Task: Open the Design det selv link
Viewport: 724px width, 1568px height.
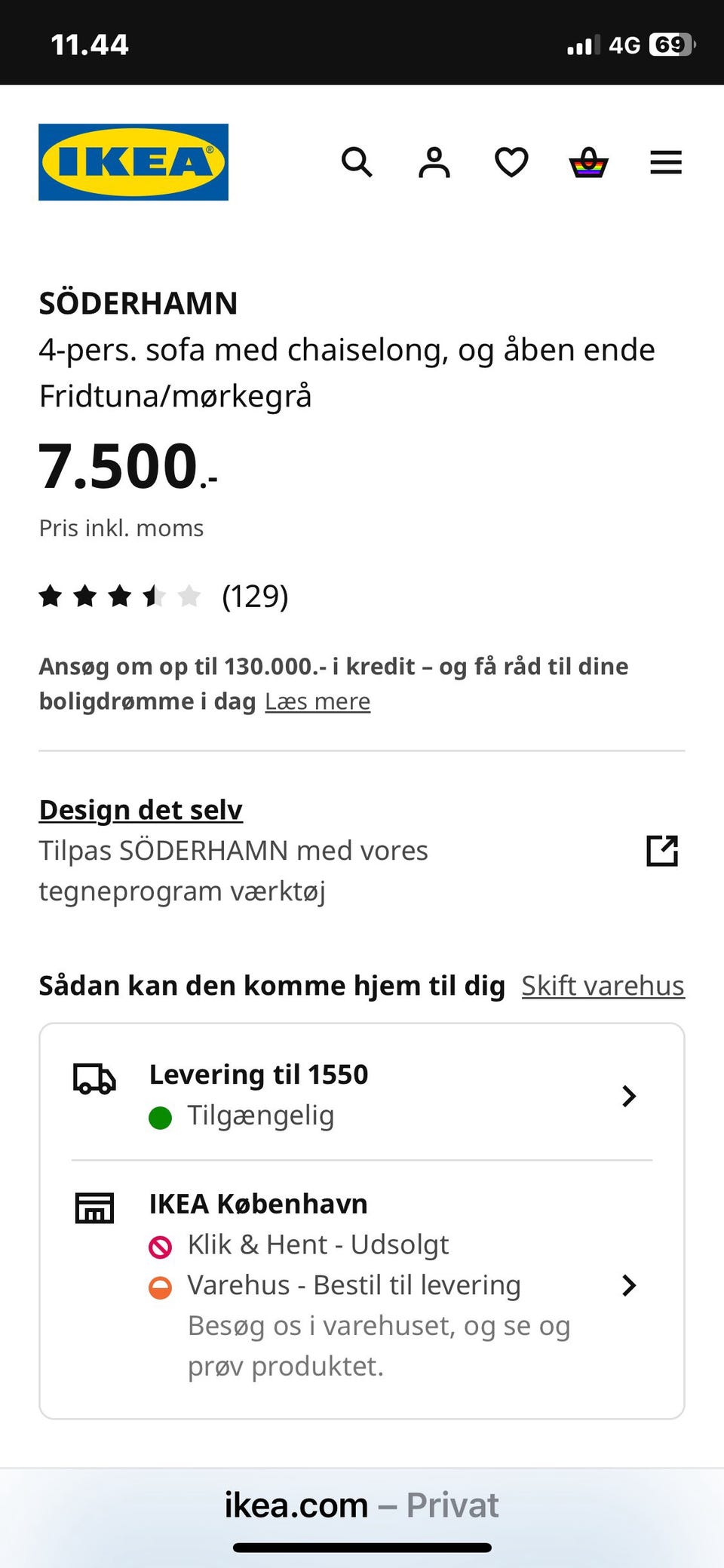Action: click(141, 809)
